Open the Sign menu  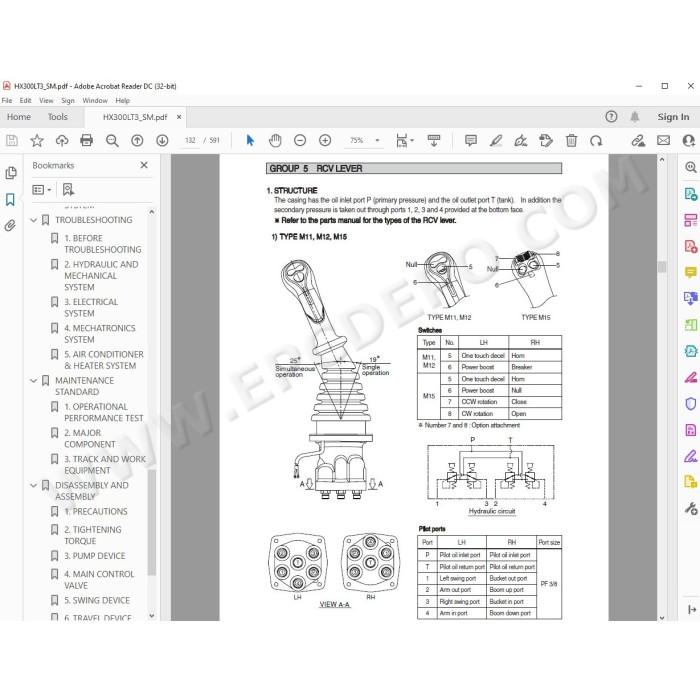click(68, 100)
